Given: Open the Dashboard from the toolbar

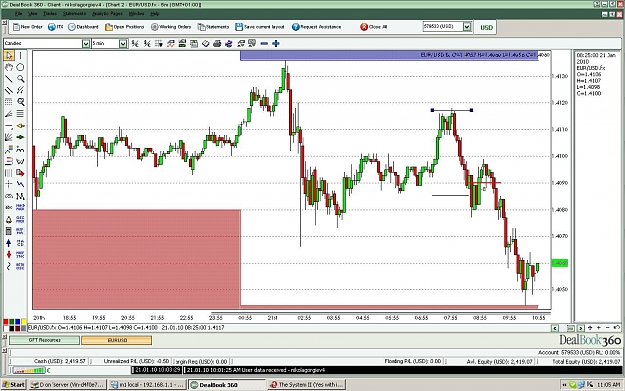Looking at the screenshot, I should click(x=83, y=27).
